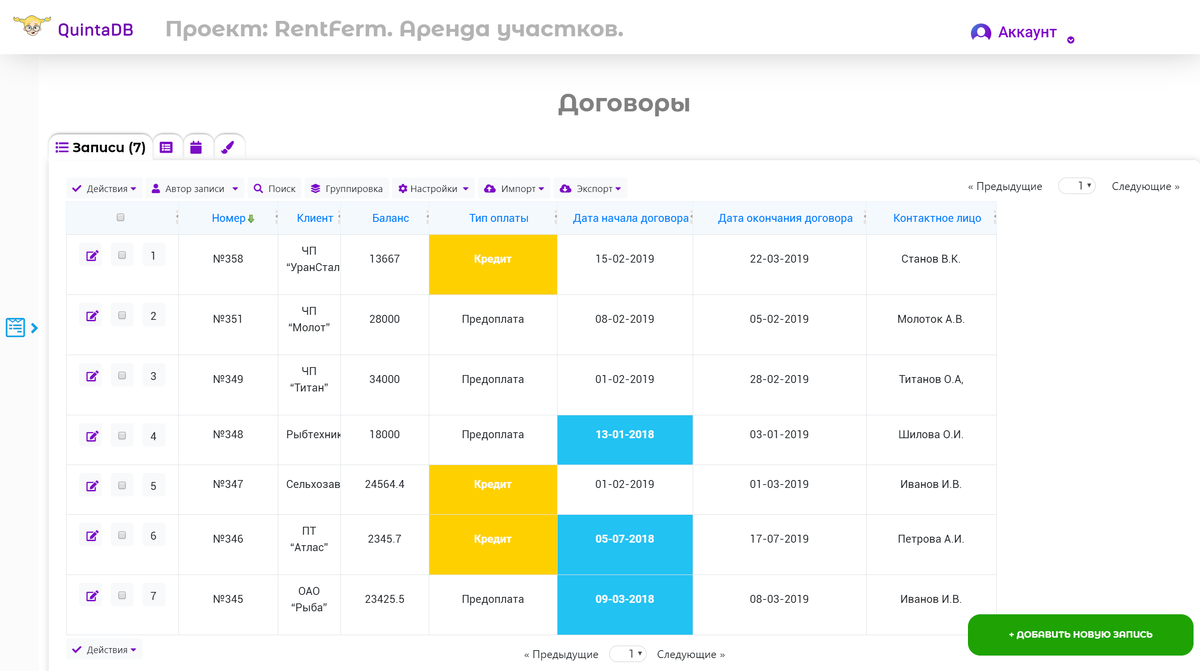The height and width of the screenshot is (671, 1200).
Task: Open the paintbrush styling tab icon
Action: 228,147
